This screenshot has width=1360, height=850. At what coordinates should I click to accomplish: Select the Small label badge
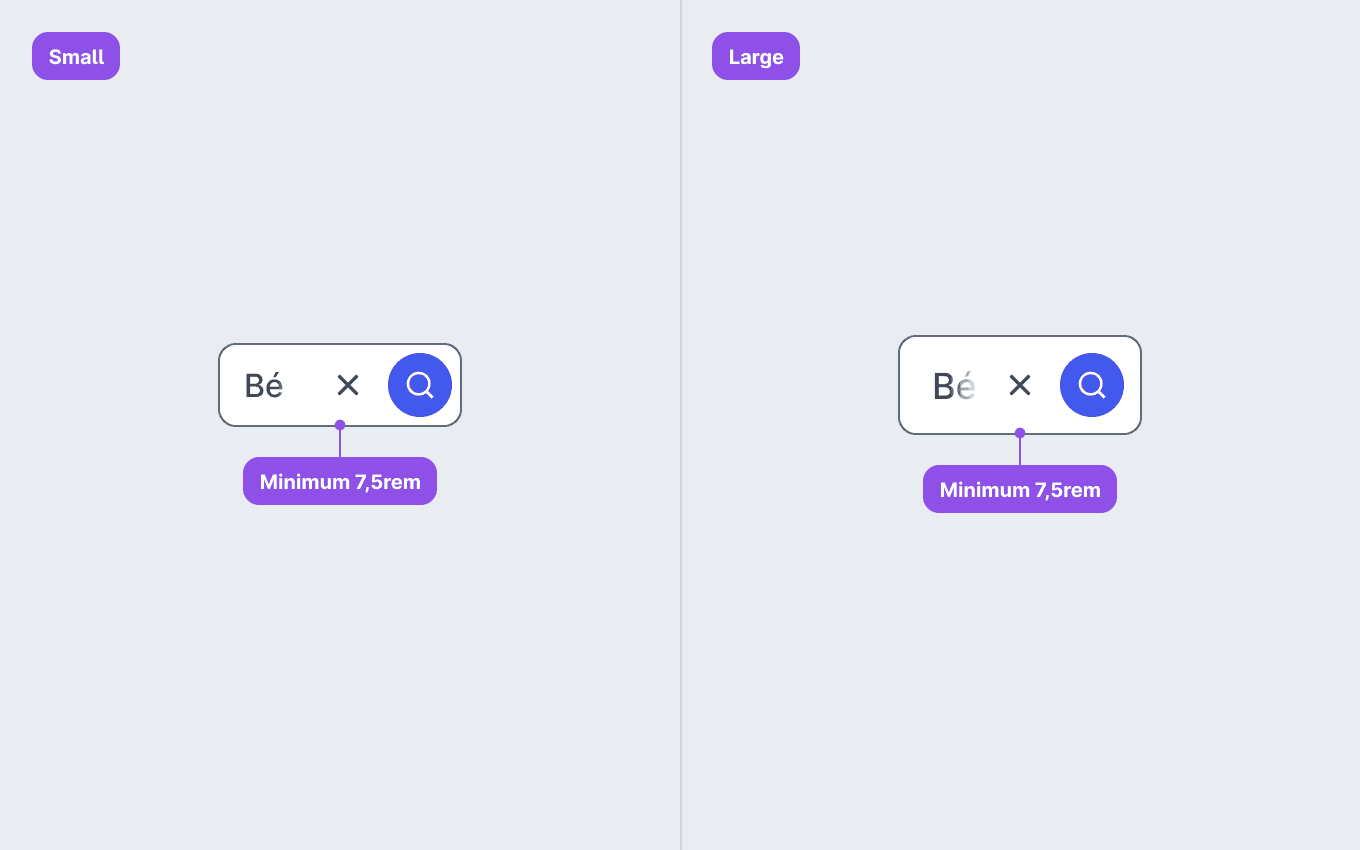coord(76,56)
